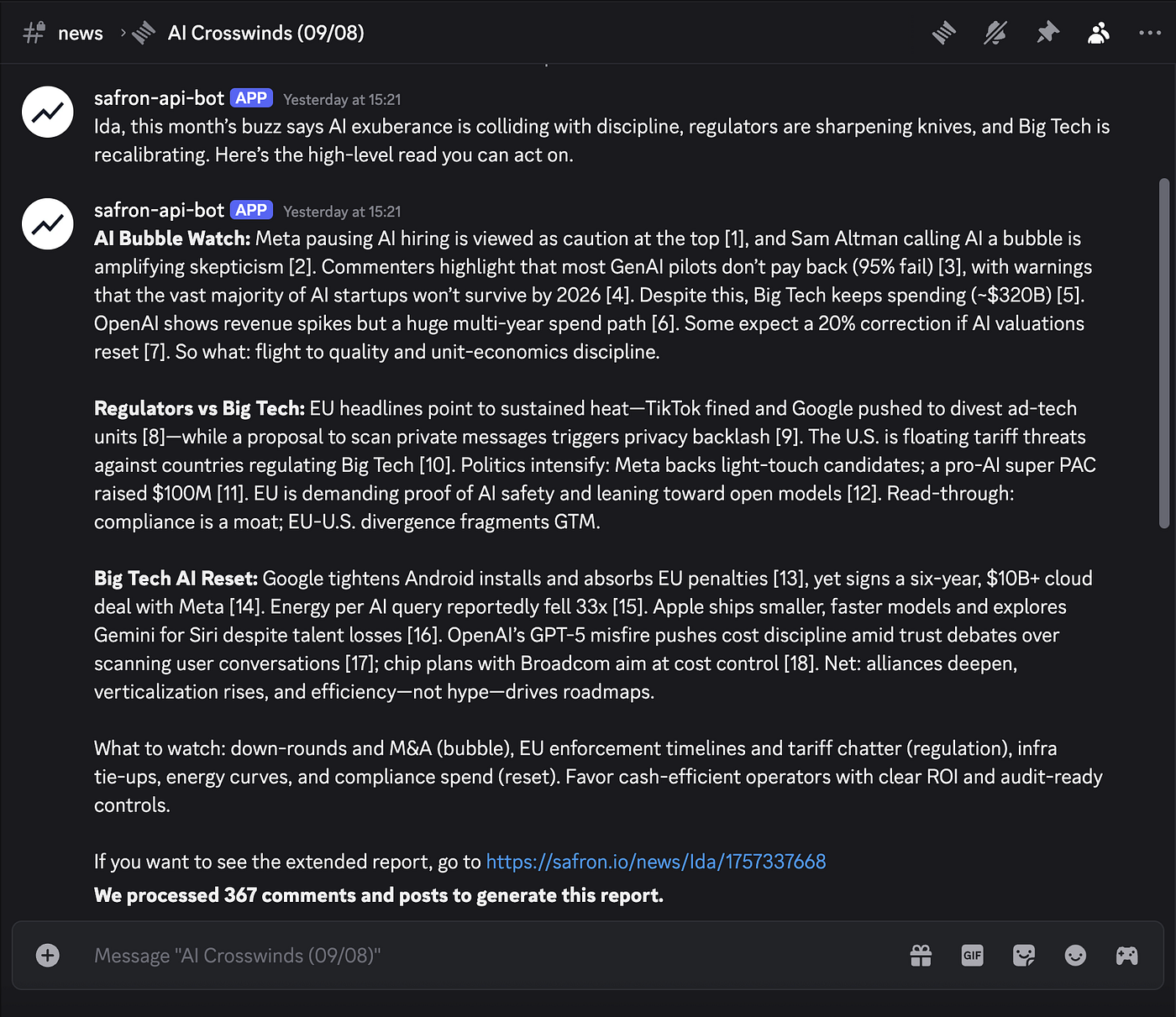
Task: Show pinned messages for this thread
Action: tap(1047, 34)
